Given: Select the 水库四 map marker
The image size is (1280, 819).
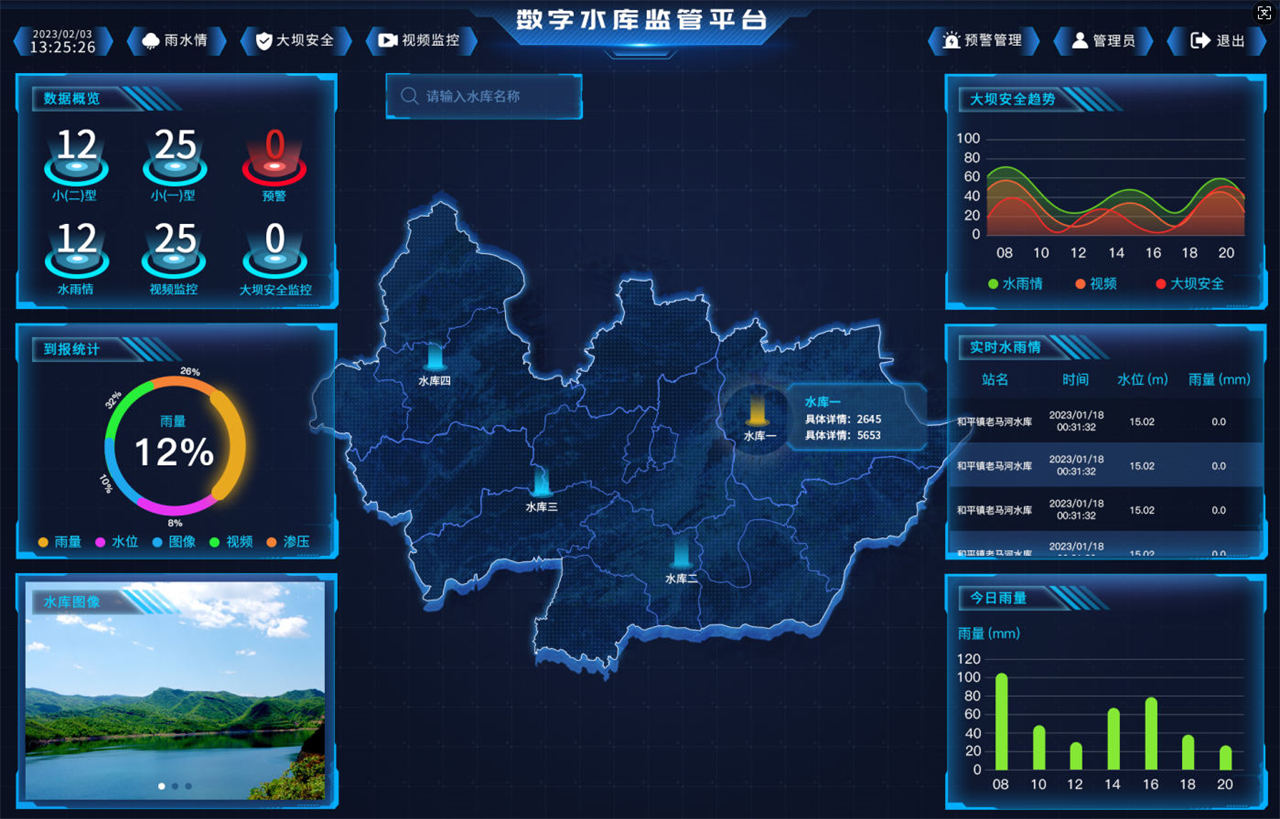Looking at the screenshot, I should (x=434, y=356).
